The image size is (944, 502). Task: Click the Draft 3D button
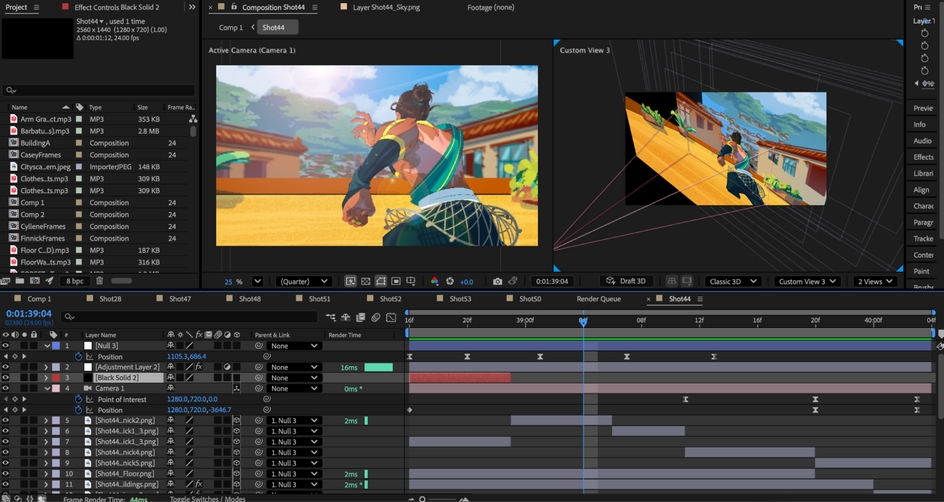point(626,281)
